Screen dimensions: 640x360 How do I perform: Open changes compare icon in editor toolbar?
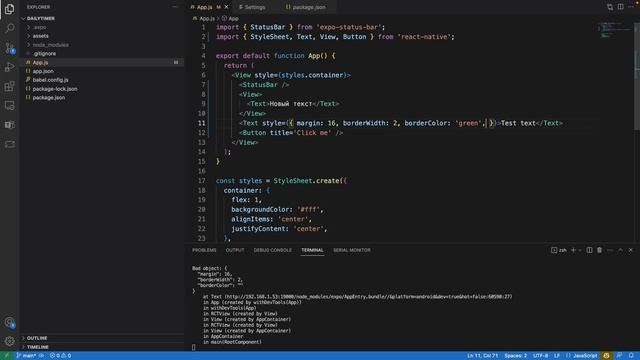pyautogui.click(x=610, y=7)
